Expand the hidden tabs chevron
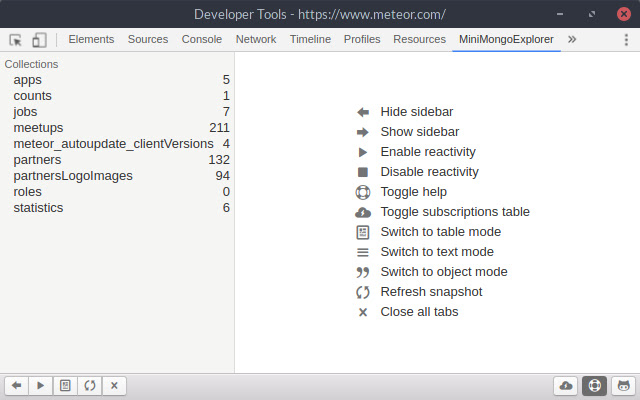640x400 pixels. pos(572,39)
